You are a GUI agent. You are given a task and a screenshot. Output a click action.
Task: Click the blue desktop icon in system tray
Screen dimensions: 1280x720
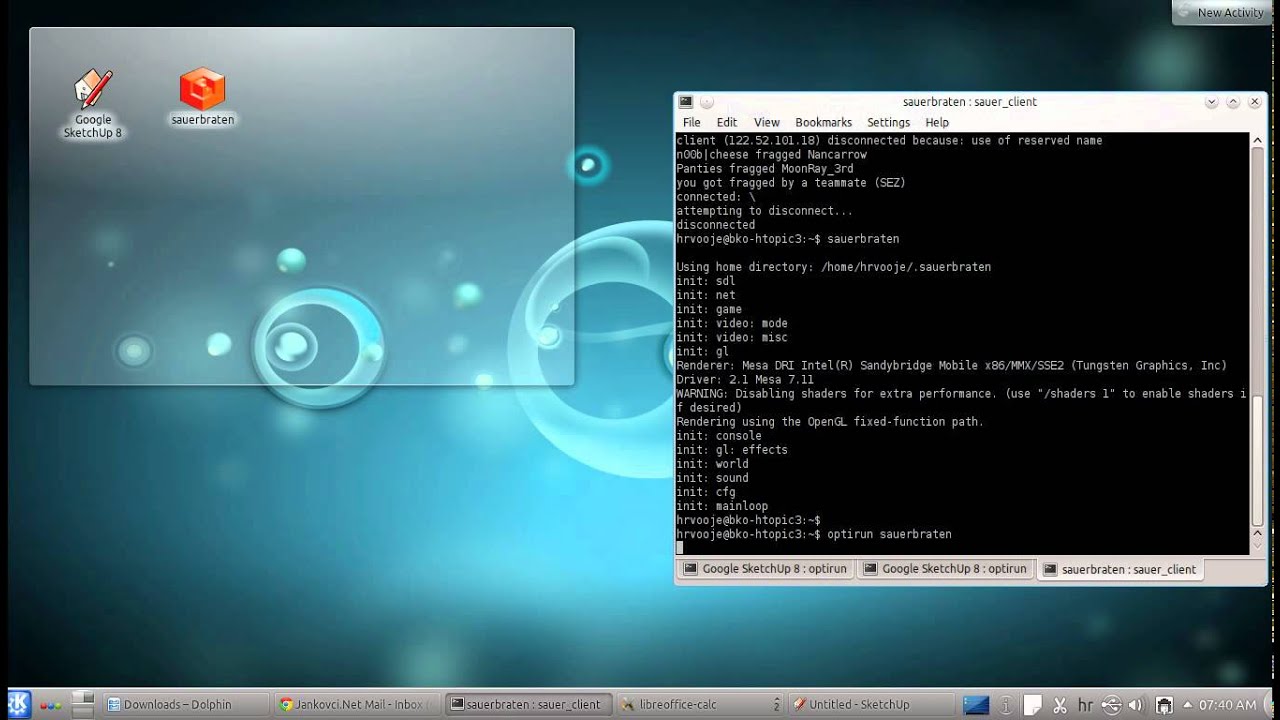click(x=976, y=704)
